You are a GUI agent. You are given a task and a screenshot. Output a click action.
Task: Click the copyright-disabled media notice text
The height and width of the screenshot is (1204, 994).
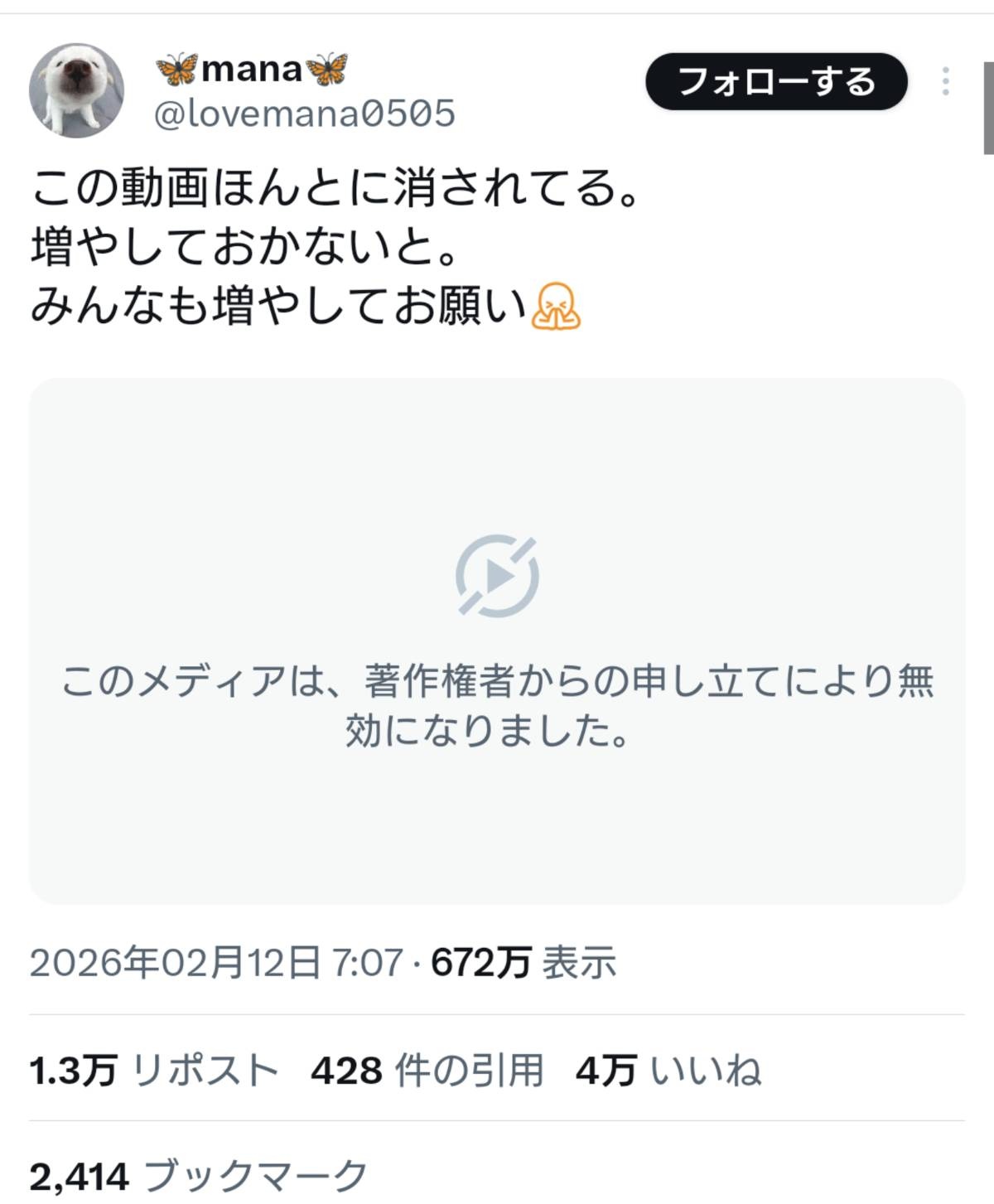497,706
